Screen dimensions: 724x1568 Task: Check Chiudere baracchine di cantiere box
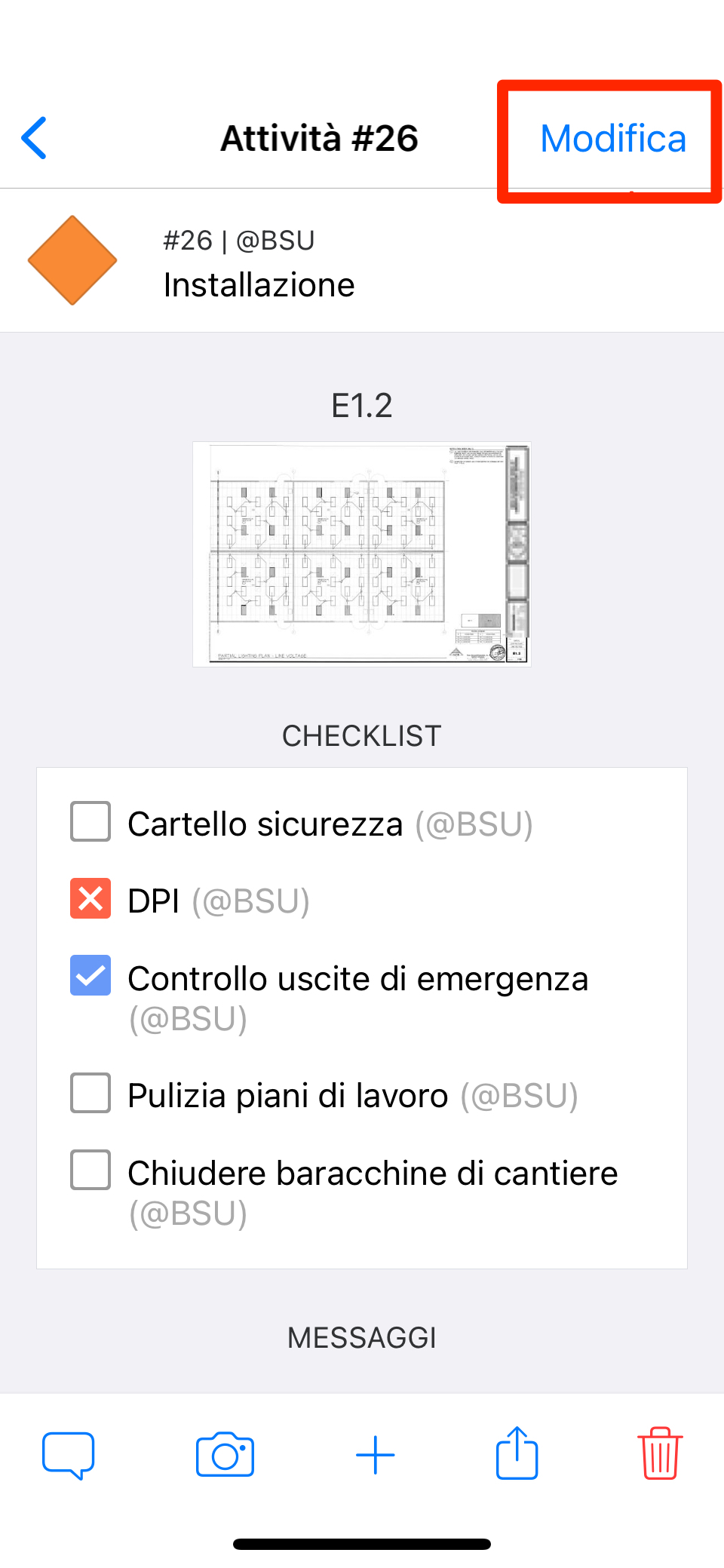90,1170
